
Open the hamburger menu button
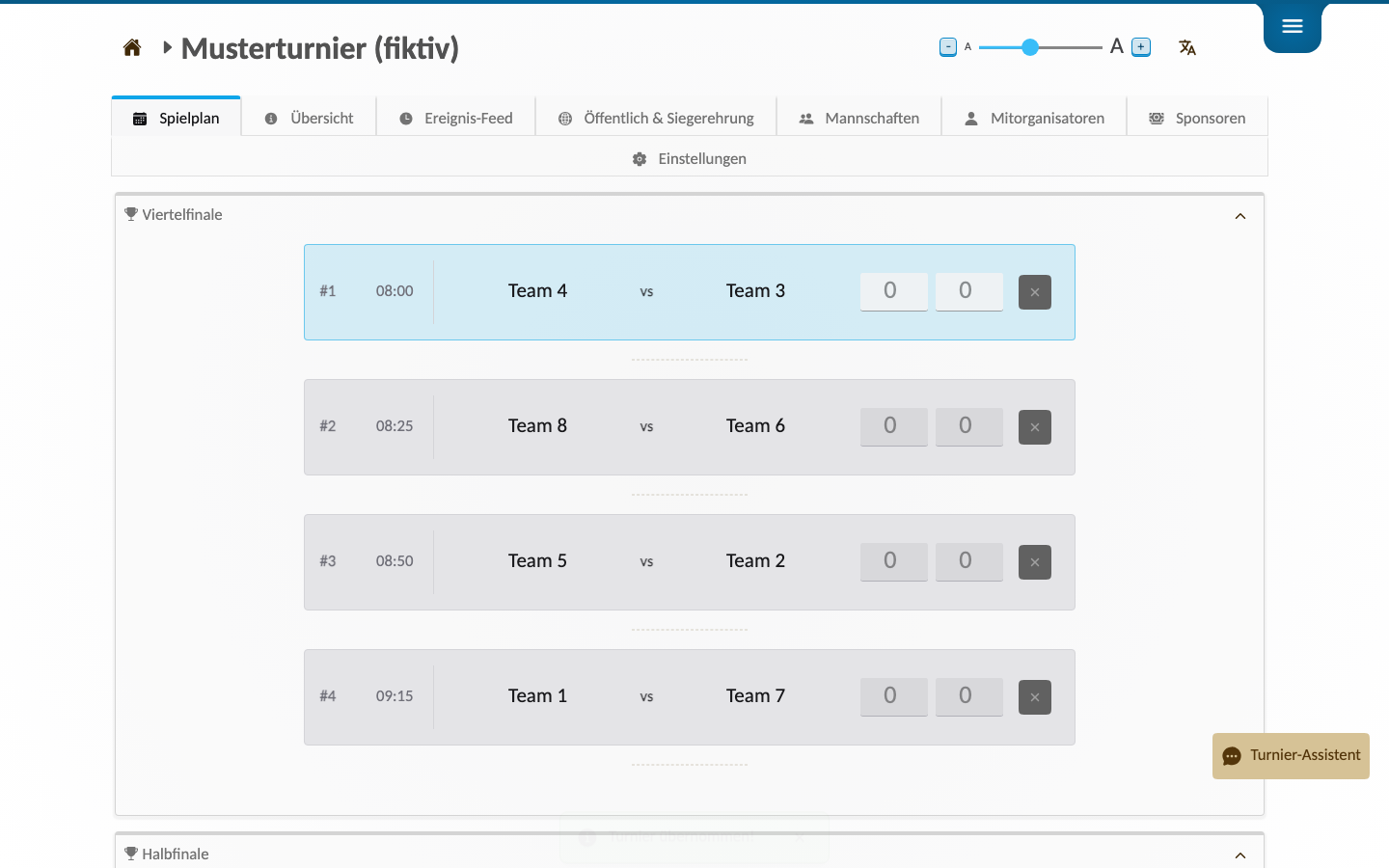pos(1293,27)
